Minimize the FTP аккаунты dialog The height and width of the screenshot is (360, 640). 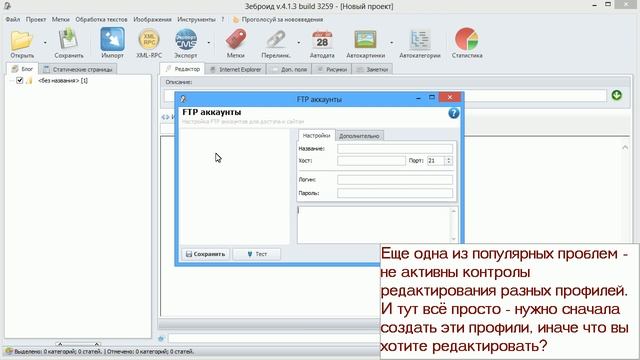tap(418, 98)
